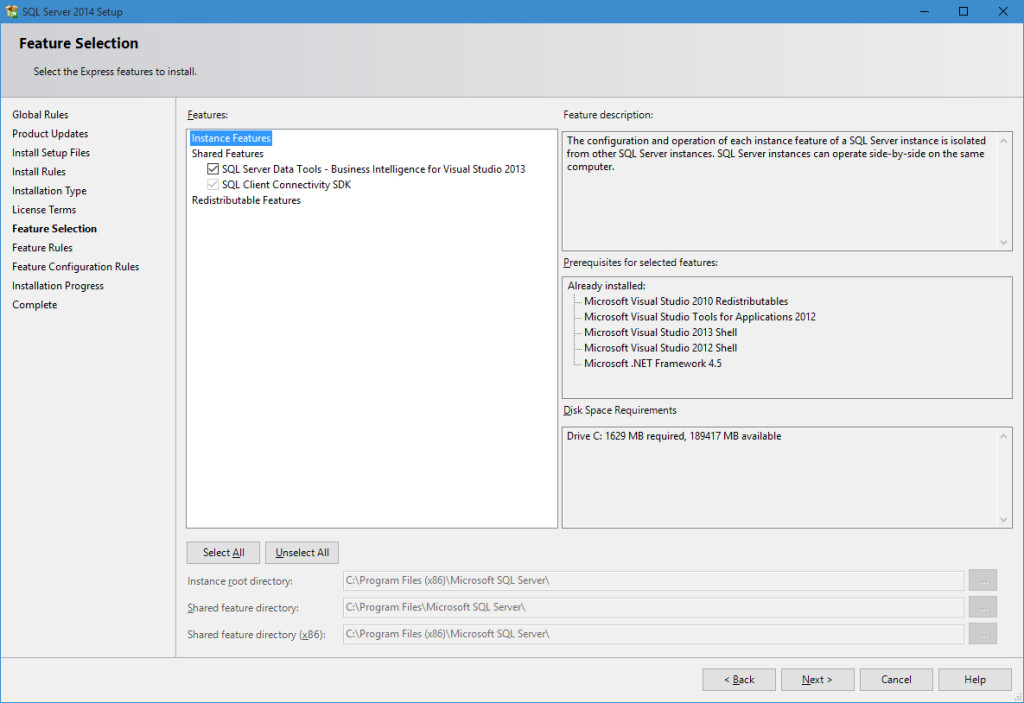The width and height of the screenshot is (1024, 703).
Task: Open Complete step in sidebar
Action: pyautogui.click(x=34, y=304)
